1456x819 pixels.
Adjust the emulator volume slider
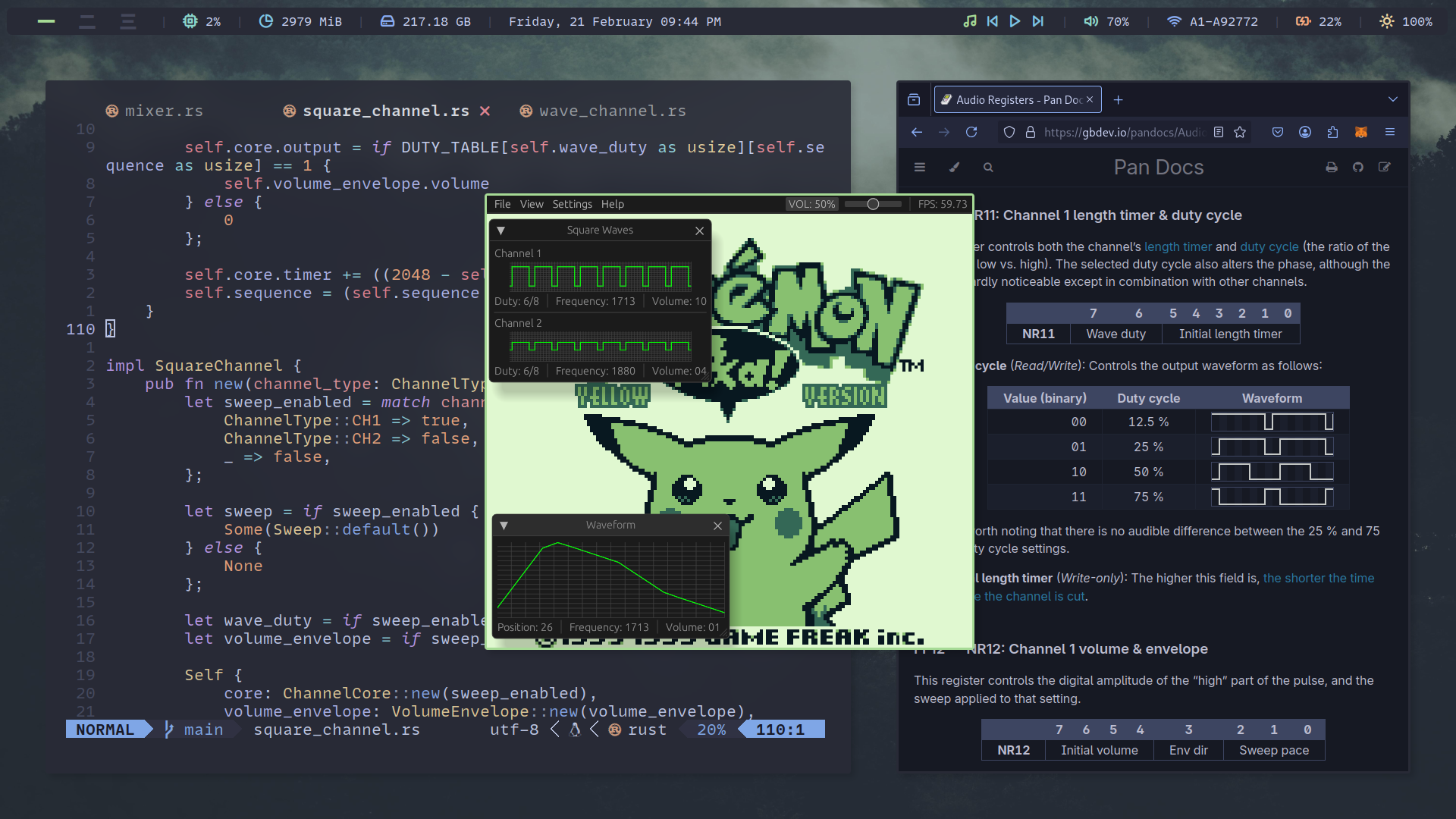point(873,204)
